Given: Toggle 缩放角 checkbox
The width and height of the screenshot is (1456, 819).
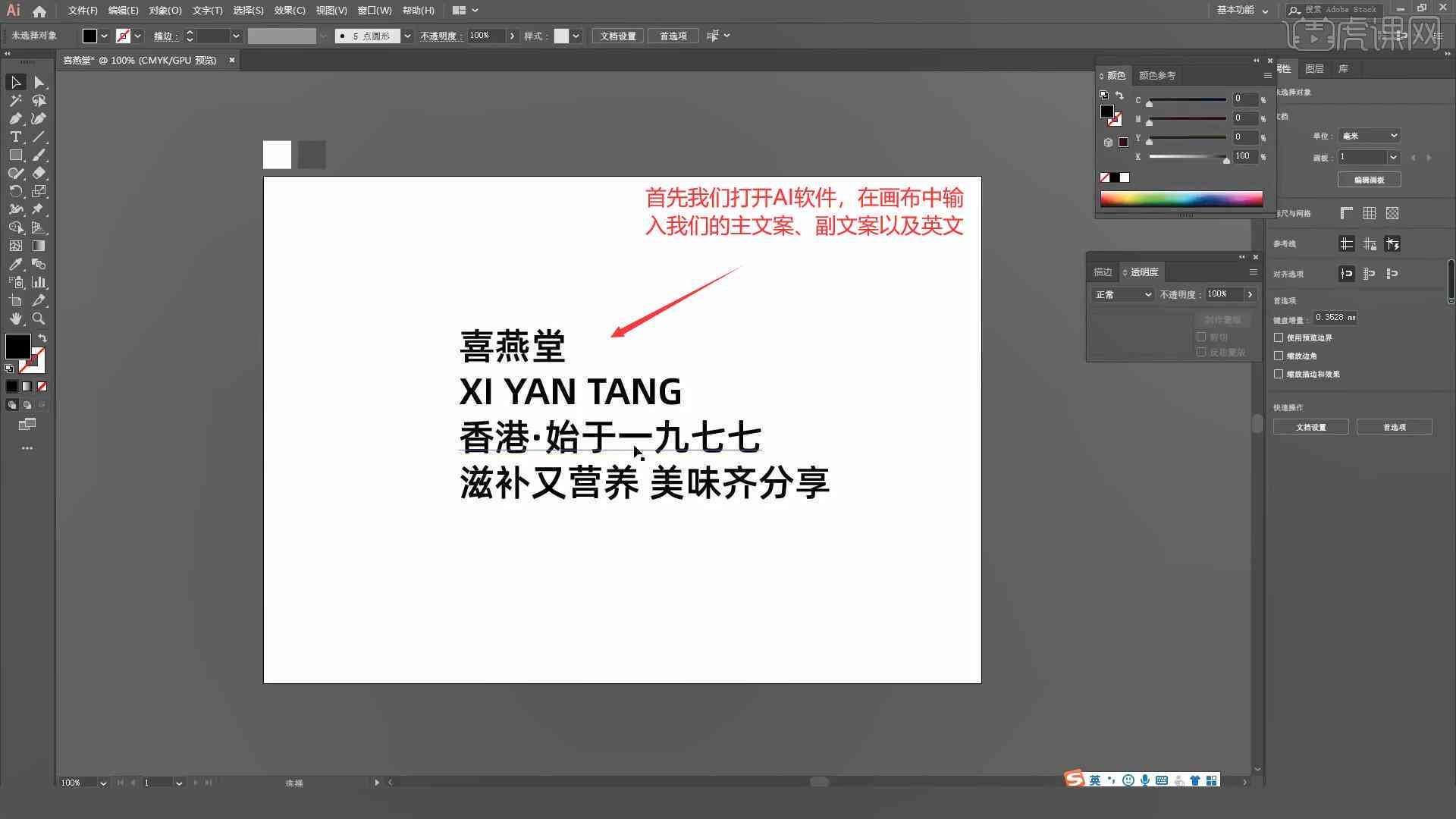Looking at the screenshot, I should click(1280, 355).
